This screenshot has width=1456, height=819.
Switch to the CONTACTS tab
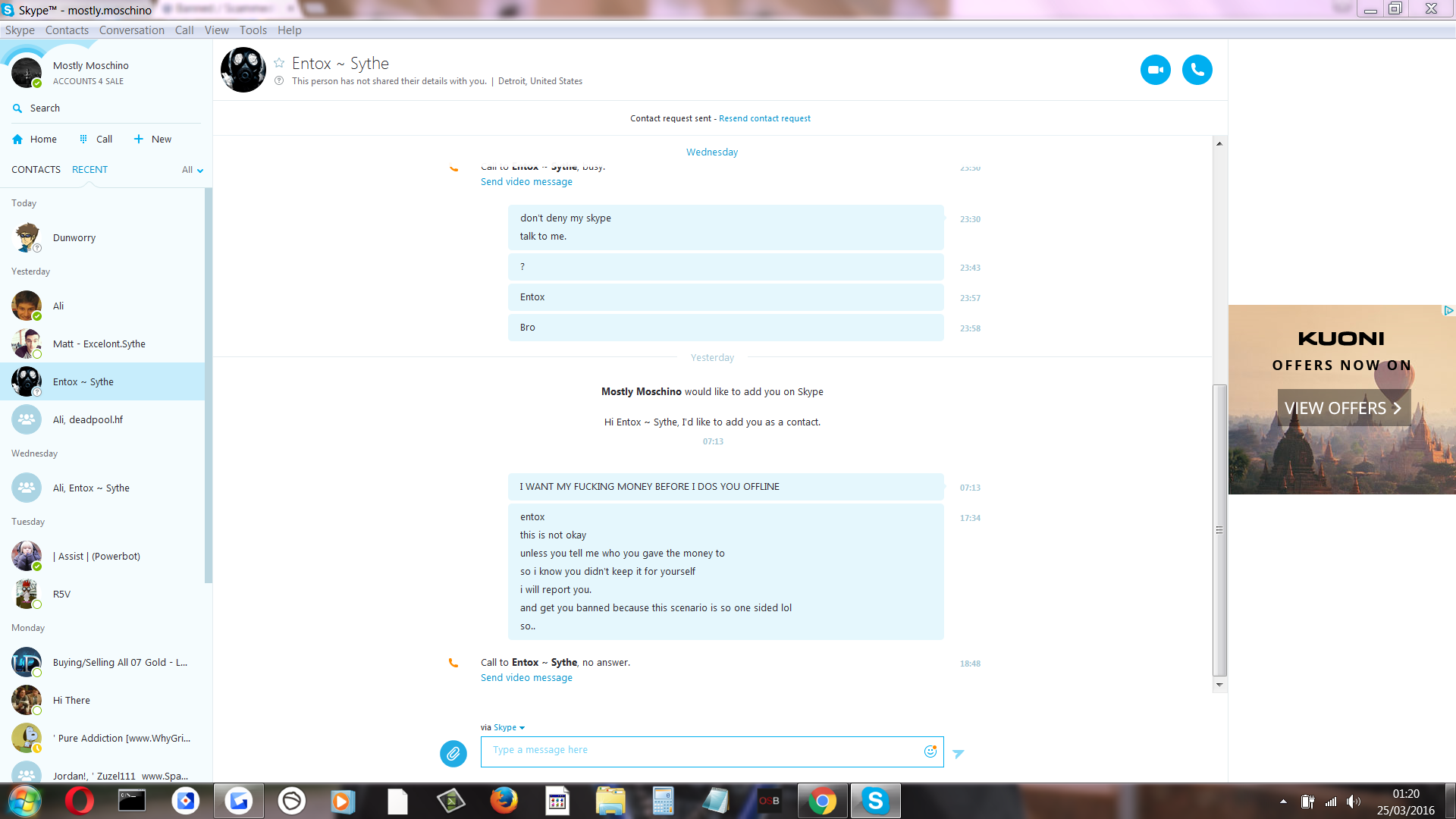[x=36, y=170]
